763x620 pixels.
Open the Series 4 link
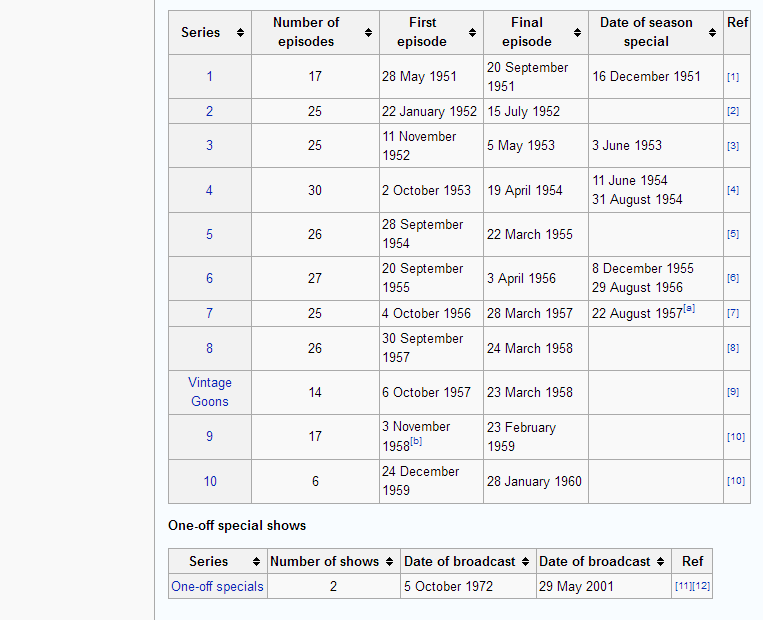[x=209, y=190]
